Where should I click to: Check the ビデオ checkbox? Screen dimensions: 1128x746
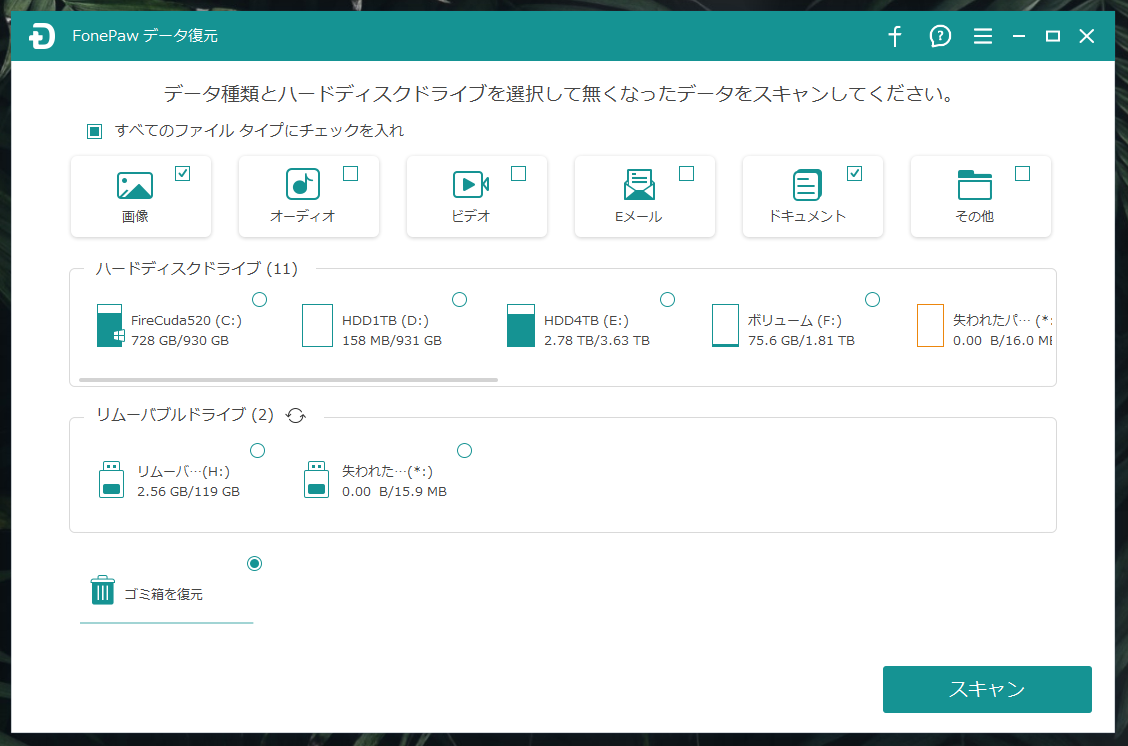coord(519,173)
